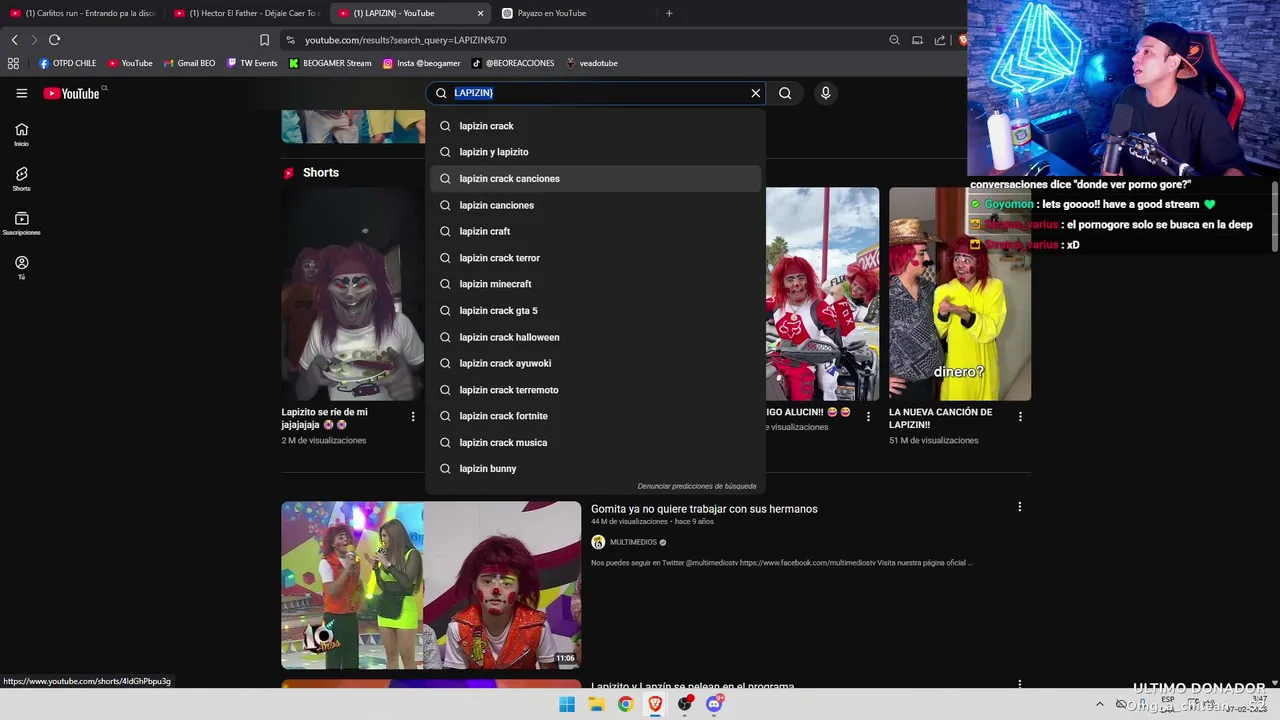Switch to Hector El Father tab

[245, 13]
